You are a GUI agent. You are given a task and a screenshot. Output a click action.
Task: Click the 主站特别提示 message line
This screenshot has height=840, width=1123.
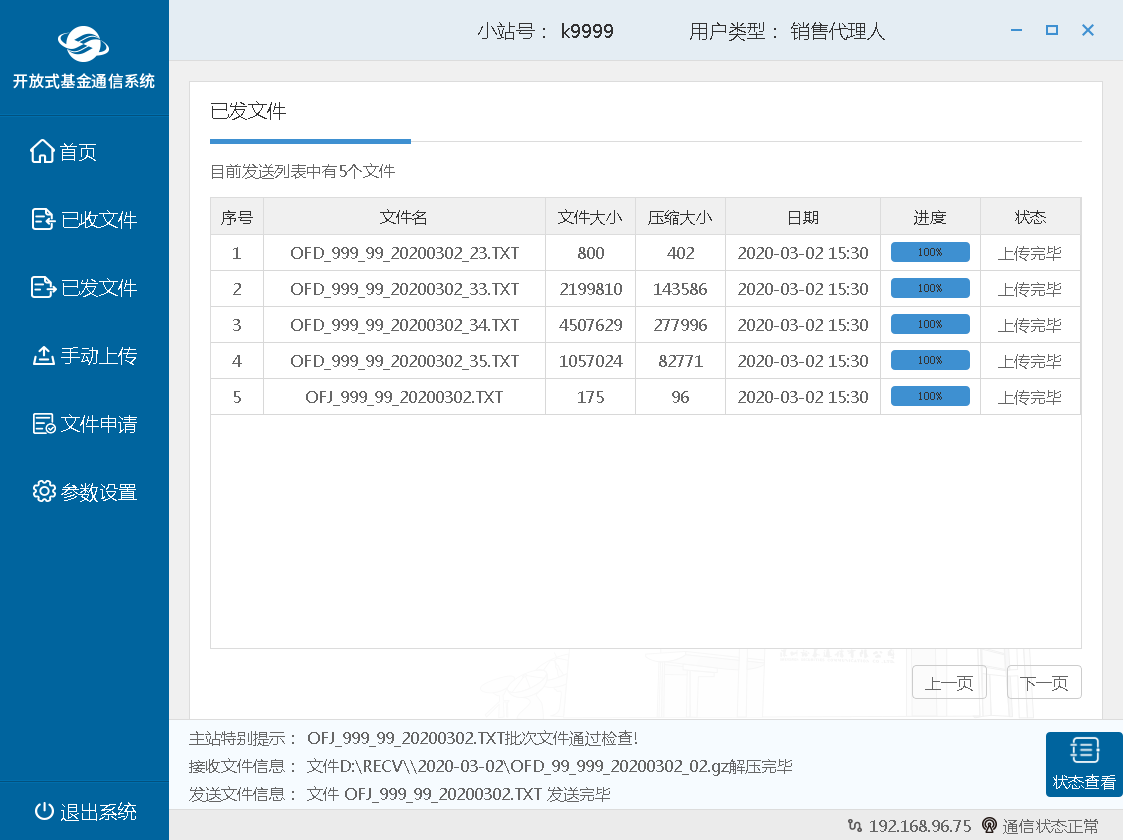tap(413, 738)
